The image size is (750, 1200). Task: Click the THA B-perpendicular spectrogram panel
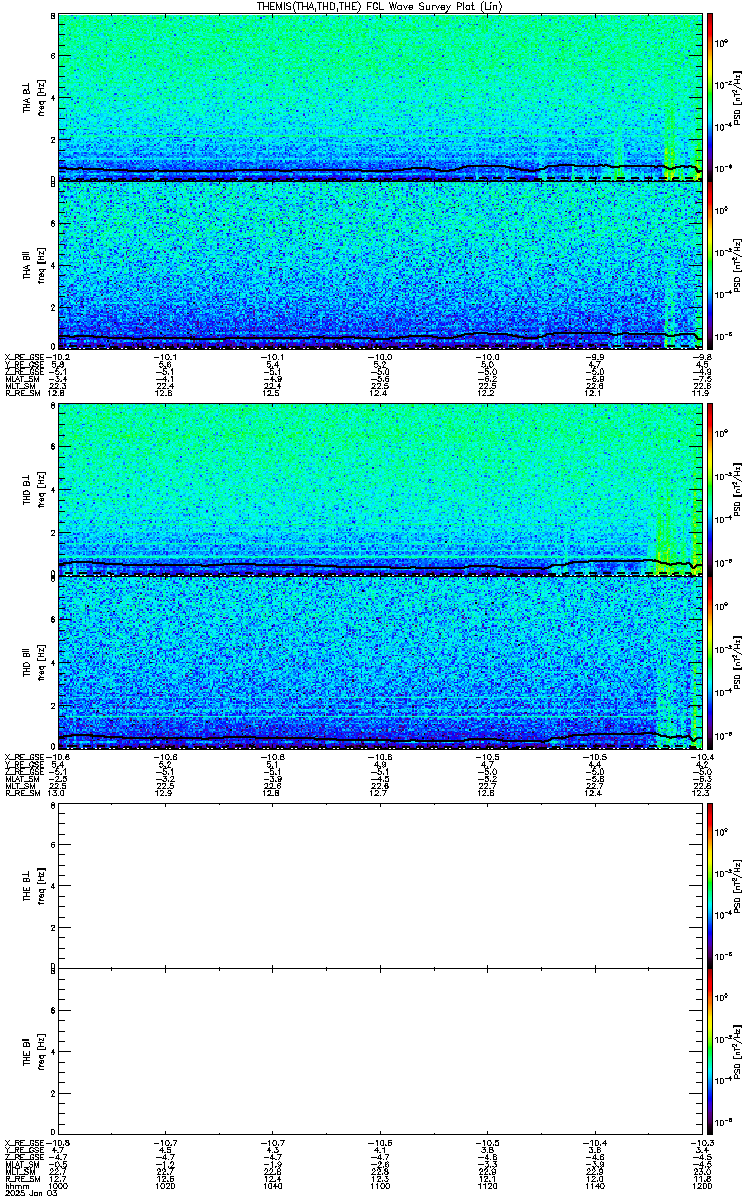pos(380,97)
